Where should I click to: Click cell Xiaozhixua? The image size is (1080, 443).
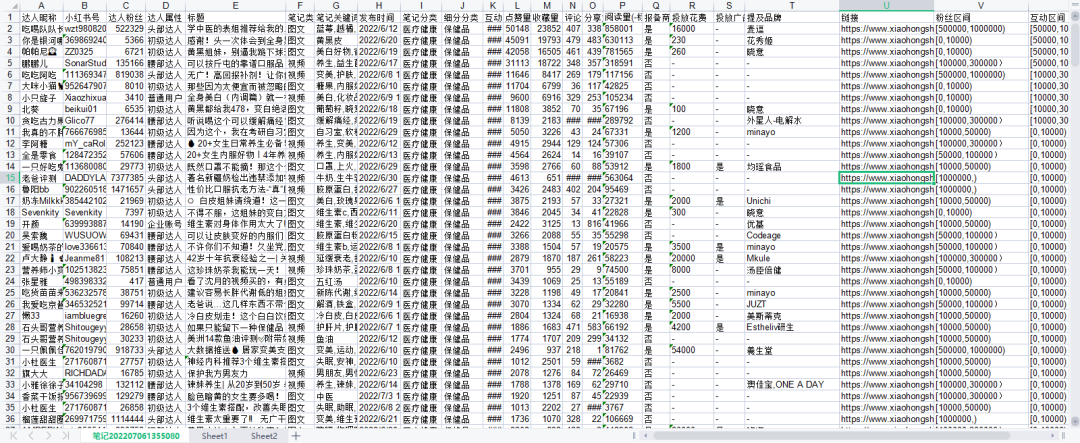pos(85,97)
